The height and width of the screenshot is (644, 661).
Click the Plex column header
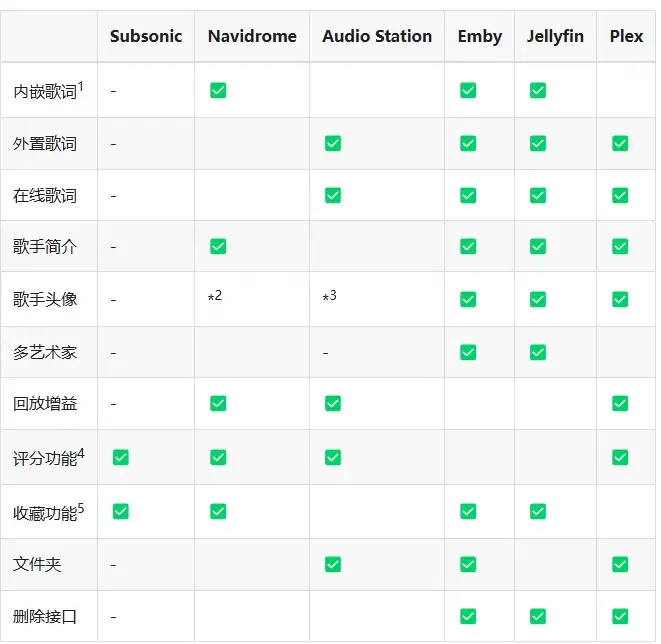click(626, 36)
